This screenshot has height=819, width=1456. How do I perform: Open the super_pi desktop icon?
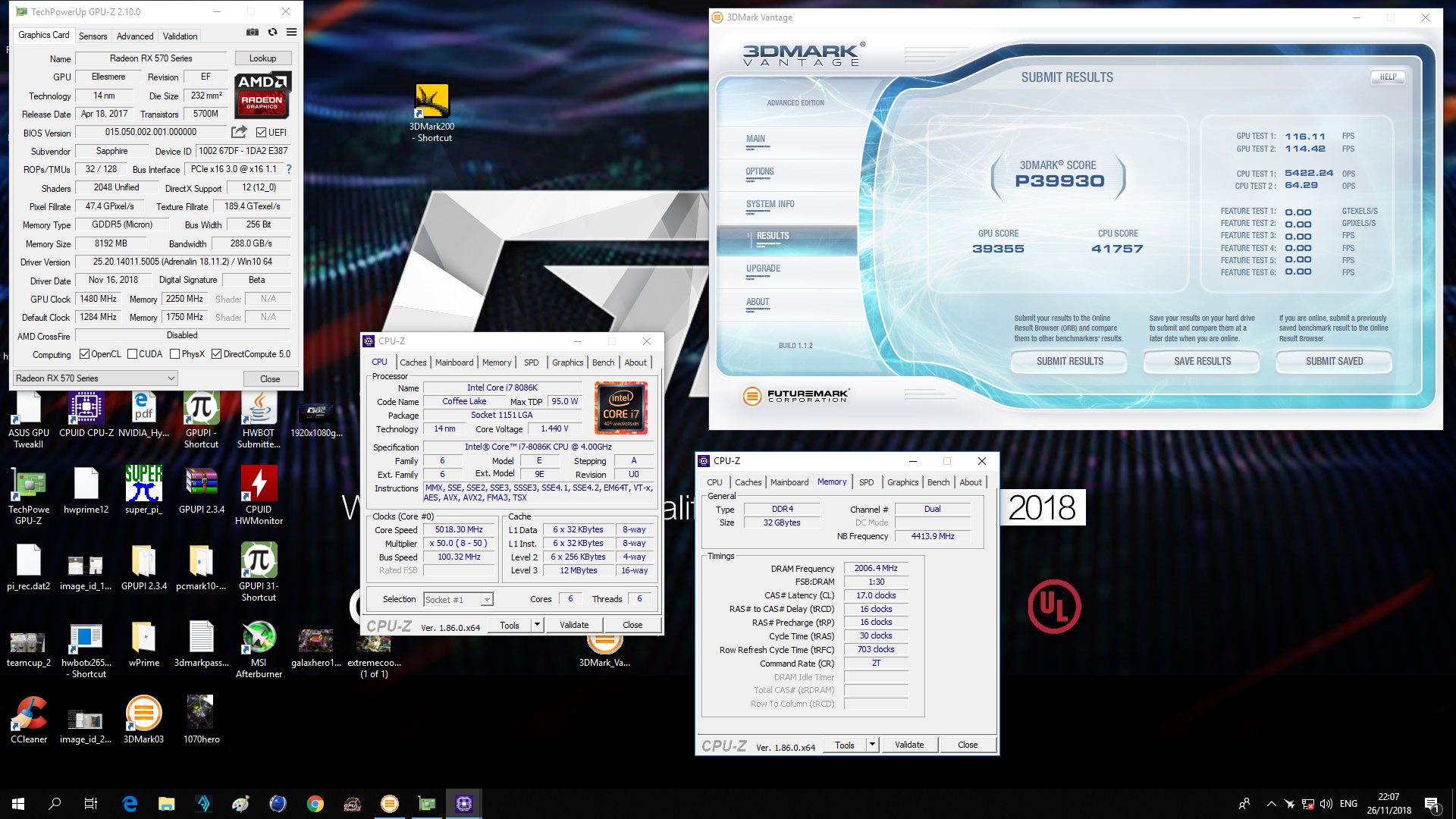[x=143, y=491]
